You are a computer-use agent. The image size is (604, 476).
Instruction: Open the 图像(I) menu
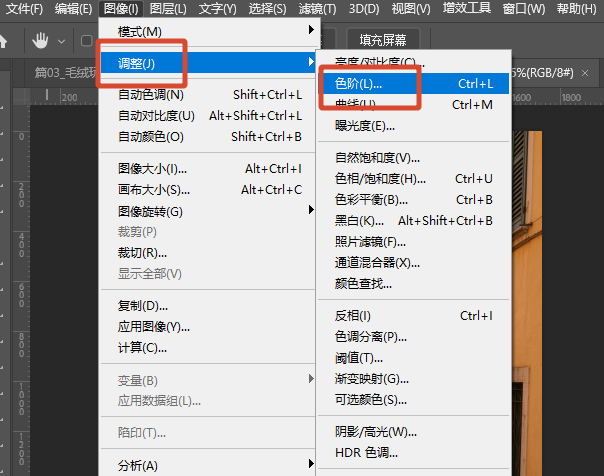coord(121,8)
